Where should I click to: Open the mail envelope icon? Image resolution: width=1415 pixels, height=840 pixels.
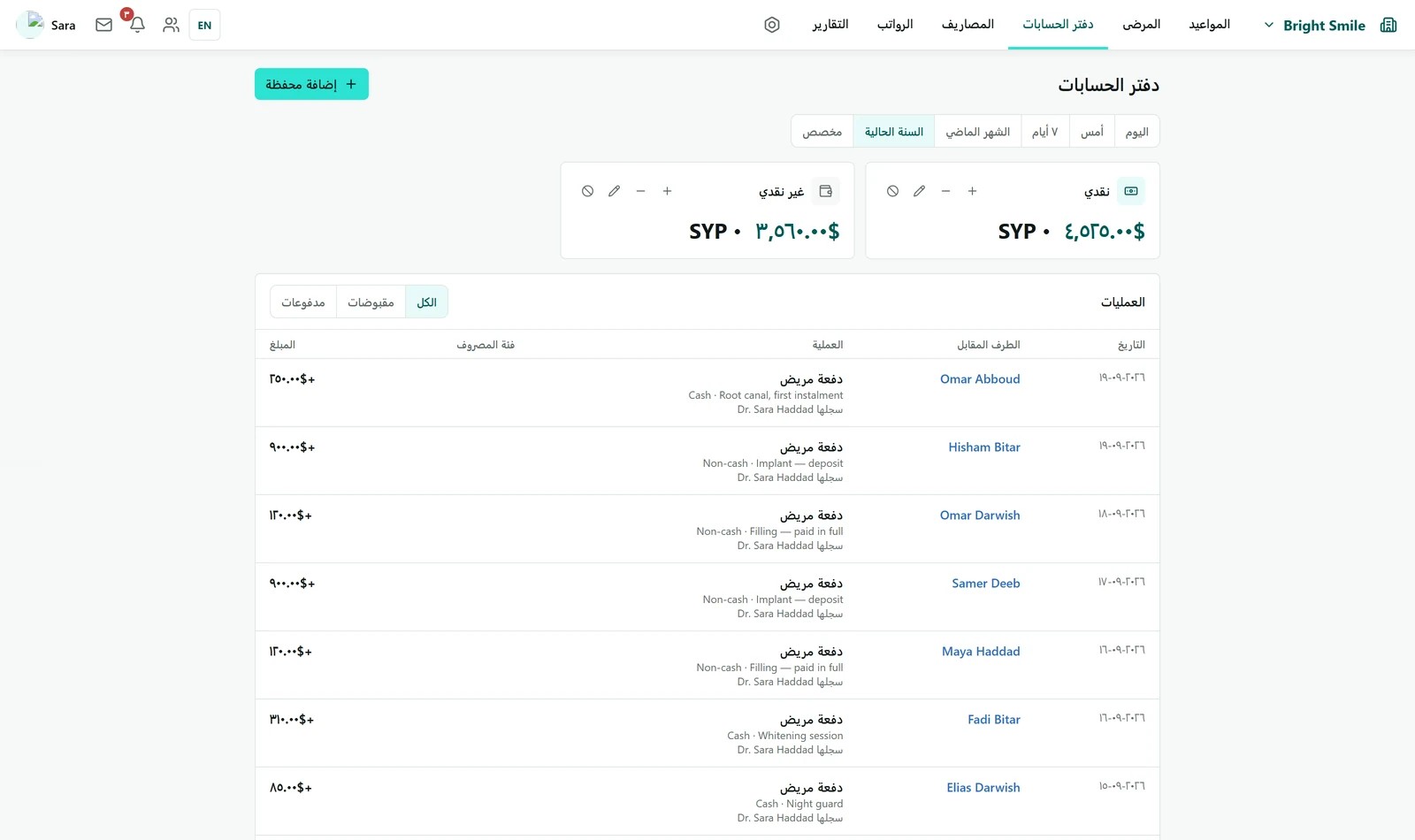point(103,25)
